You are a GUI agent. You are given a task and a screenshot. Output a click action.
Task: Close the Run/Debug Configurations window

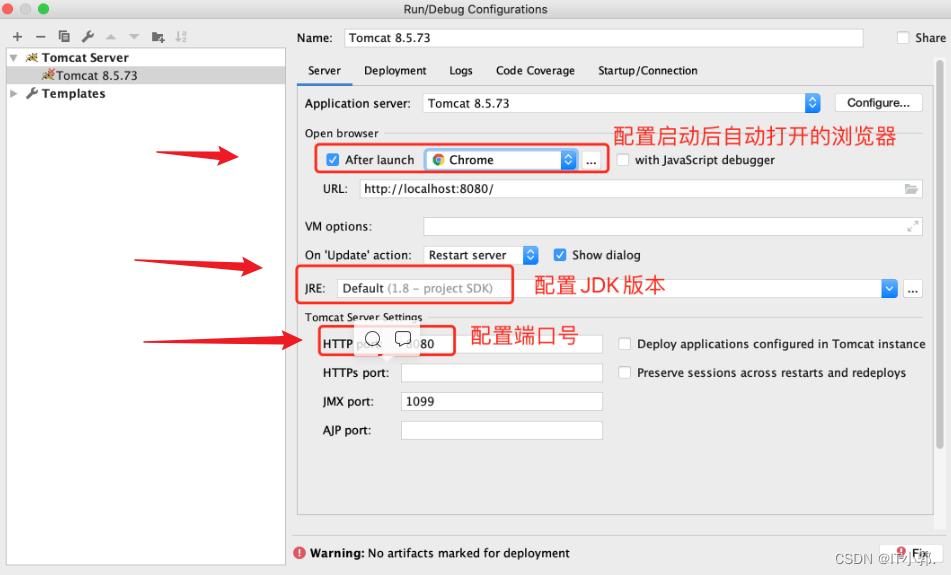[x=8, y=8]
